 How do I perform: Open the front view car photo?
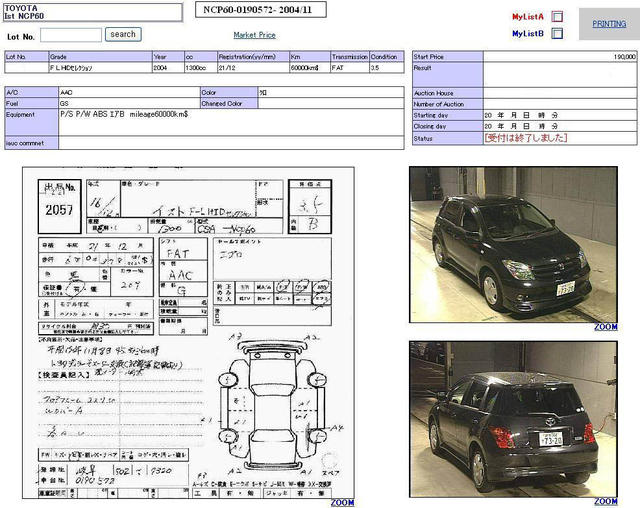click(513, 244)
